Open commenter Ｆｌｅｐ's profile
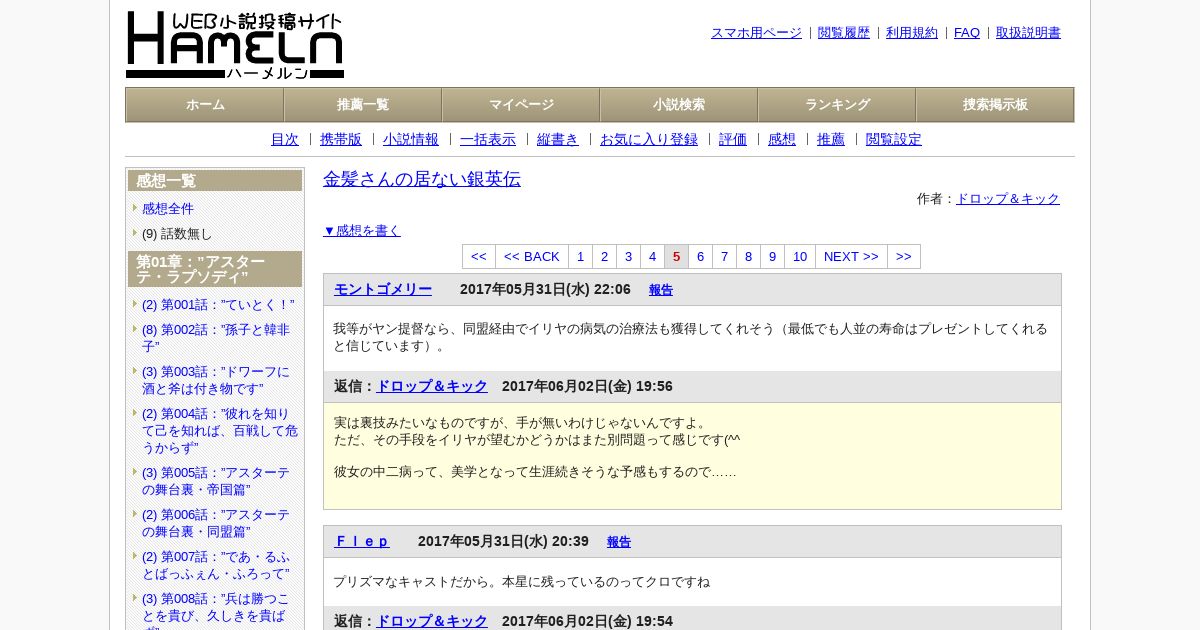 (x=362, y=541)
